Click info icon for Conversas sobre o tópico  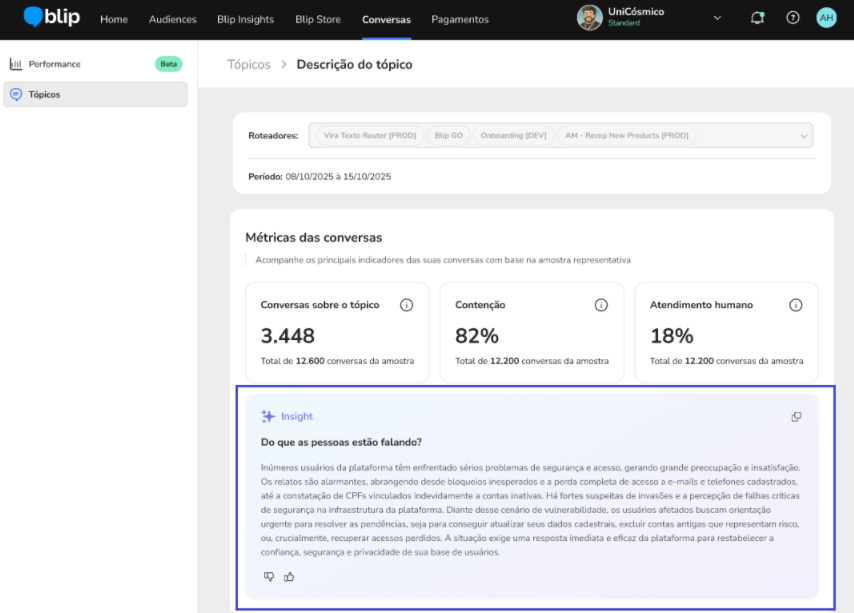coord(406,305)
